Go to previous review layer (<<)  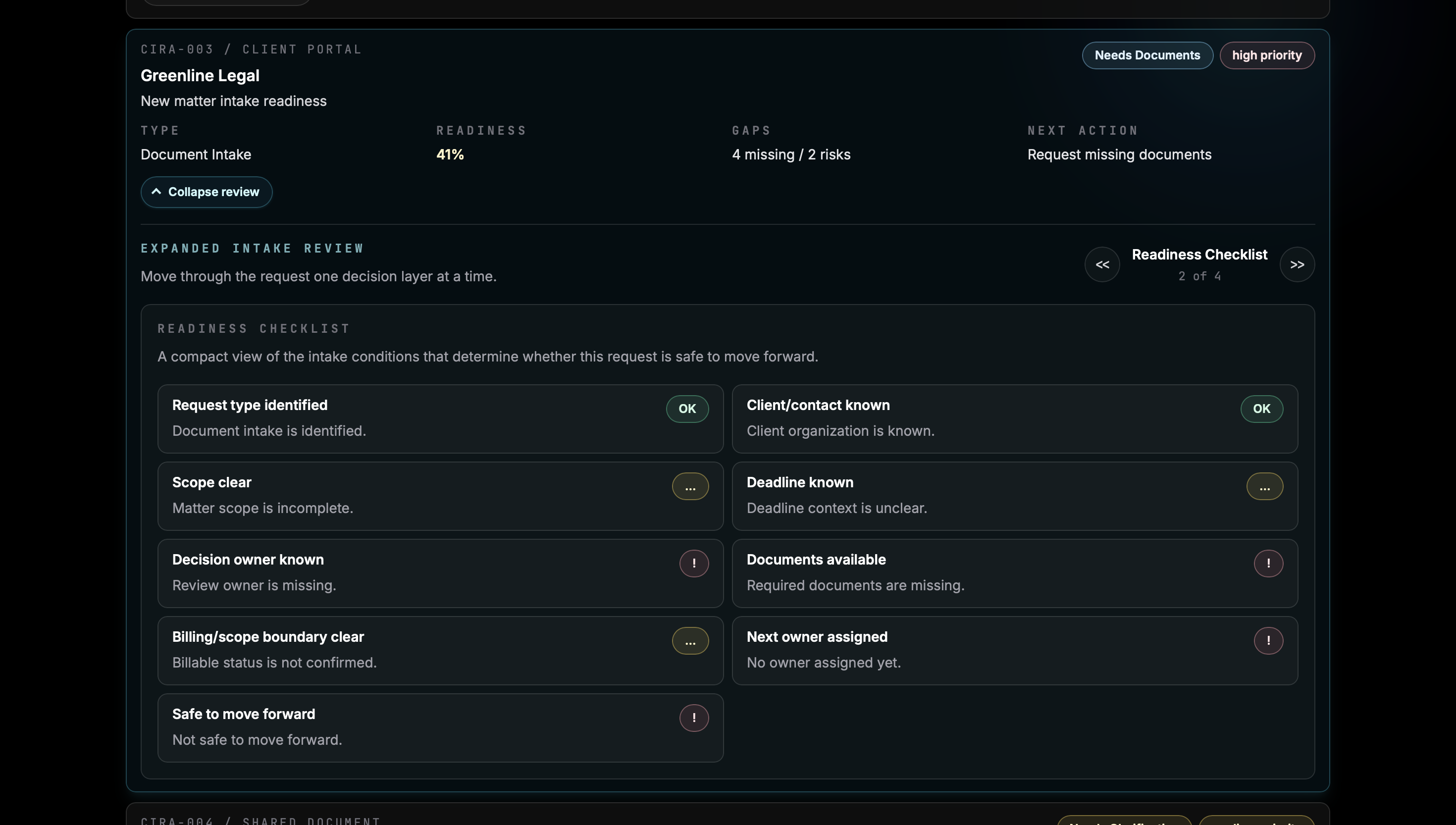(1102, 264)
